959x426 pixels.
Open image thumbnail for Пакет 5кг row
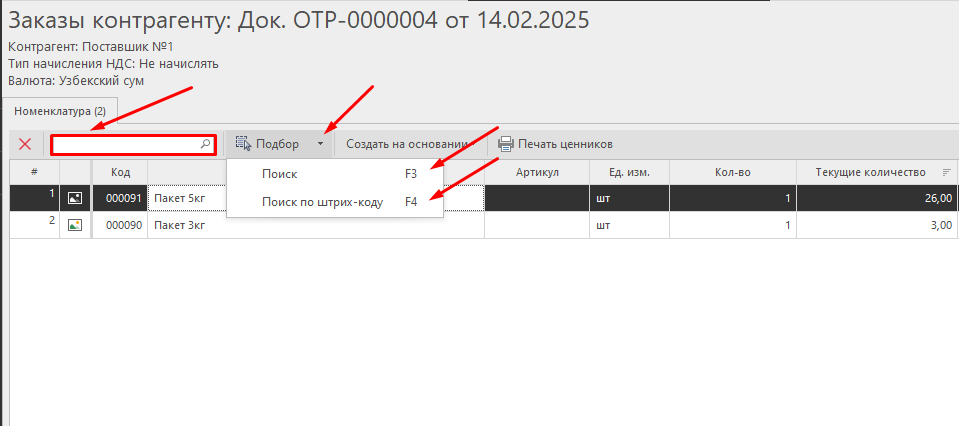[x=75, y=199]
